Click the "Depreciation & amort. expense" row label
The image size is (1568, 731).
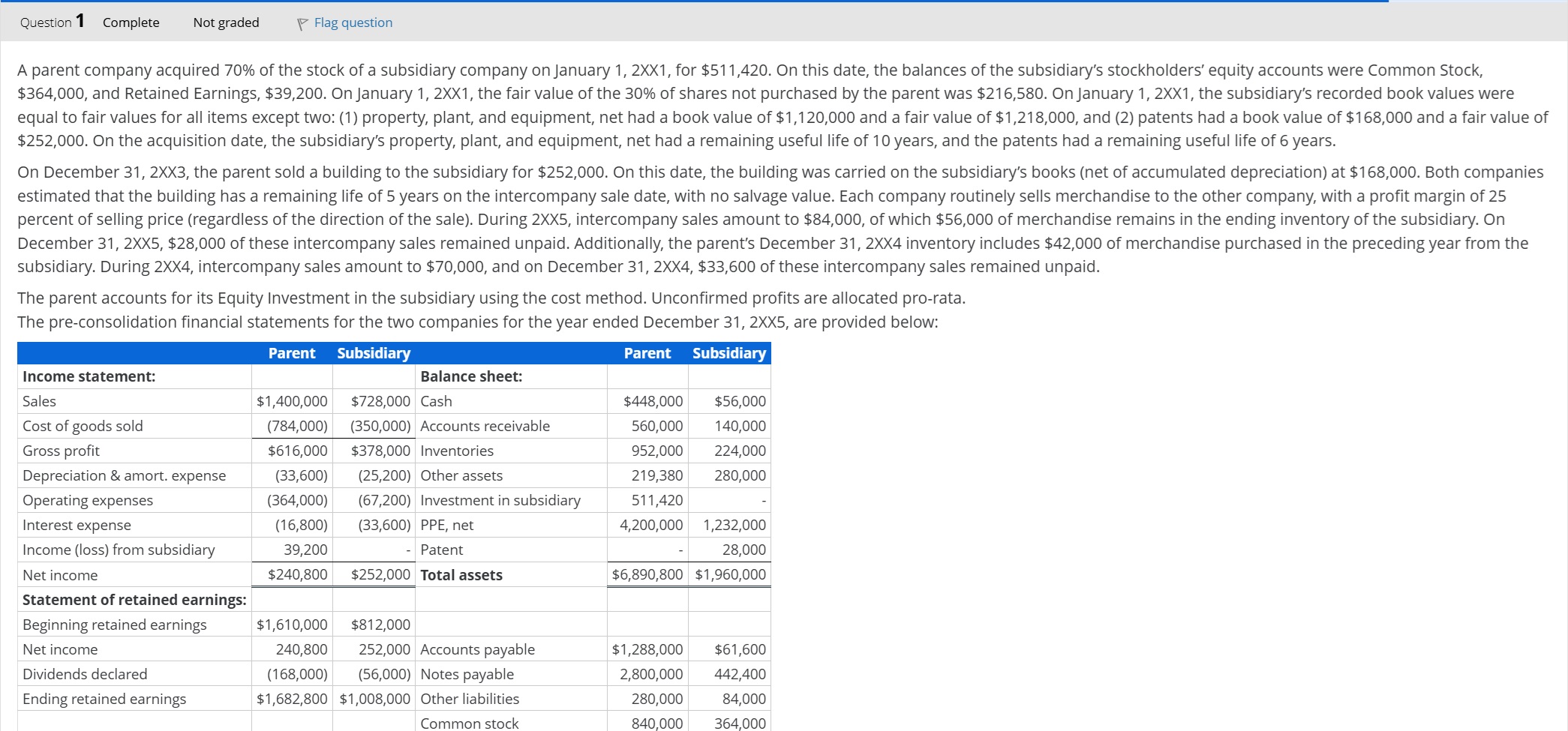124,475
